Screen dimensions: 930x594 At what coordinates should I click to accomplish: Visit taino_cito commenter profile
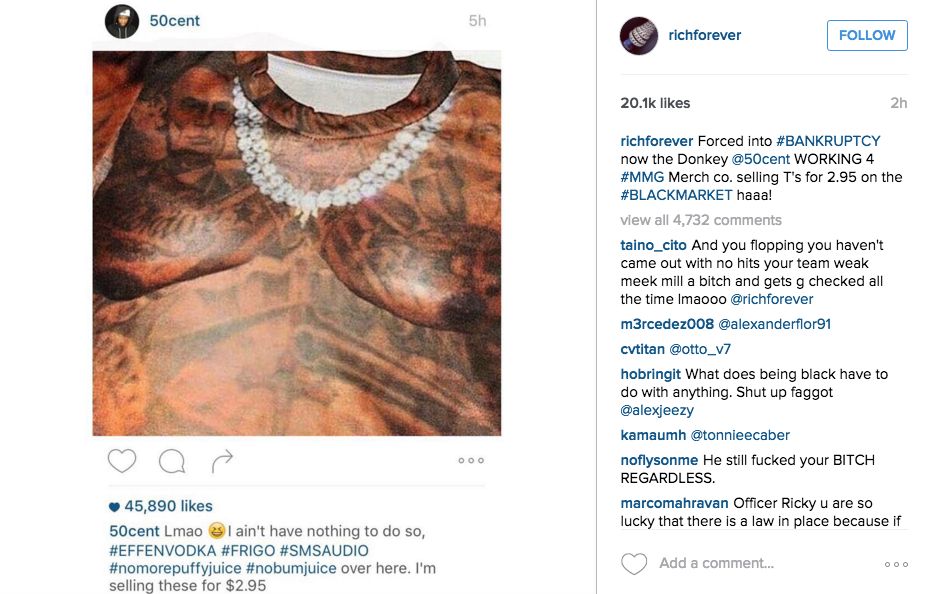point(653,245)
